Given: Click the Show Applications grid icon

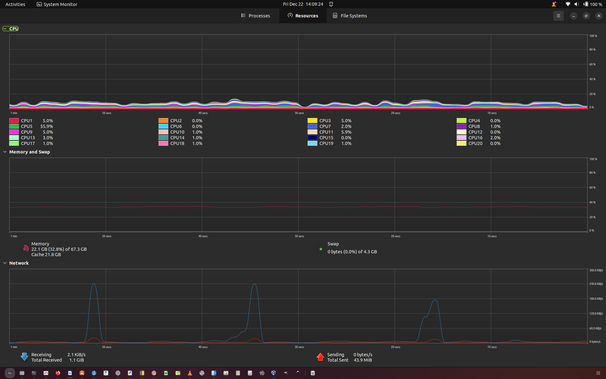Looking at the screenshot, I should pos(598,373).
